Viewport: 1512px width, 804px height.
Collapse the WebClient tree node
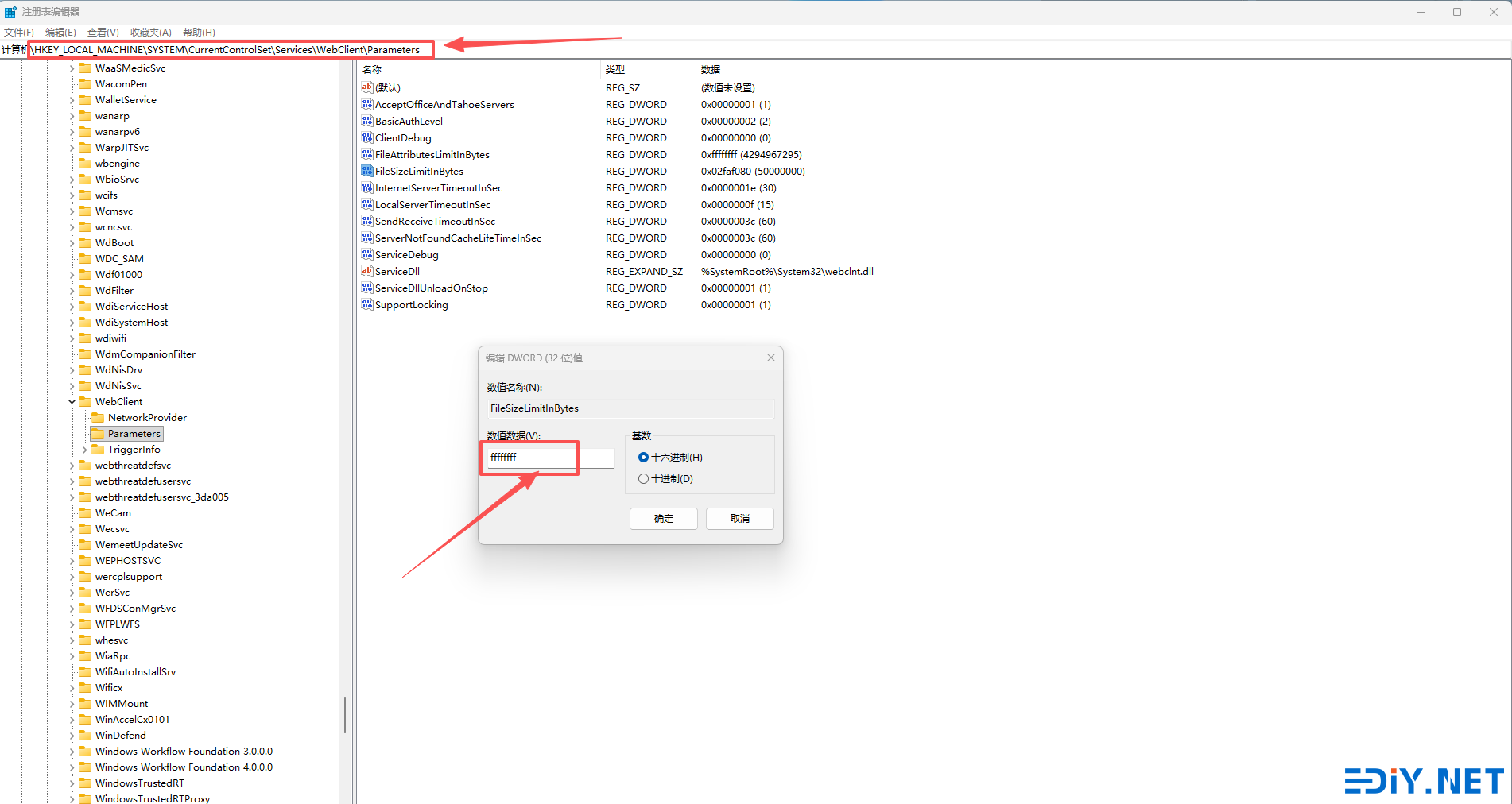tap(72, 402)
